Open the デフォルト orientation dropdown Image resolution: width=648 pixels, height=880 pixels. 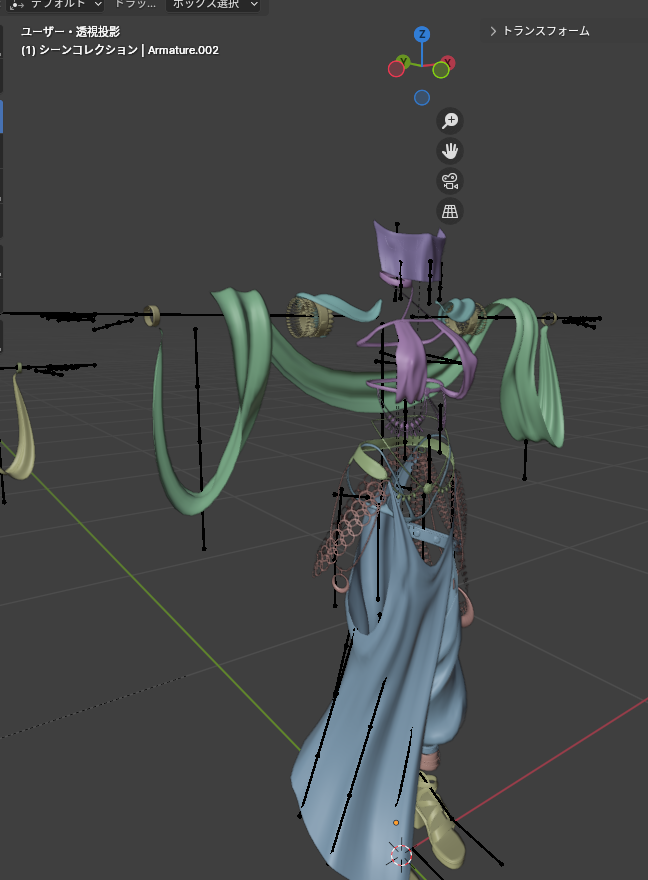click(x=56, y=5)
